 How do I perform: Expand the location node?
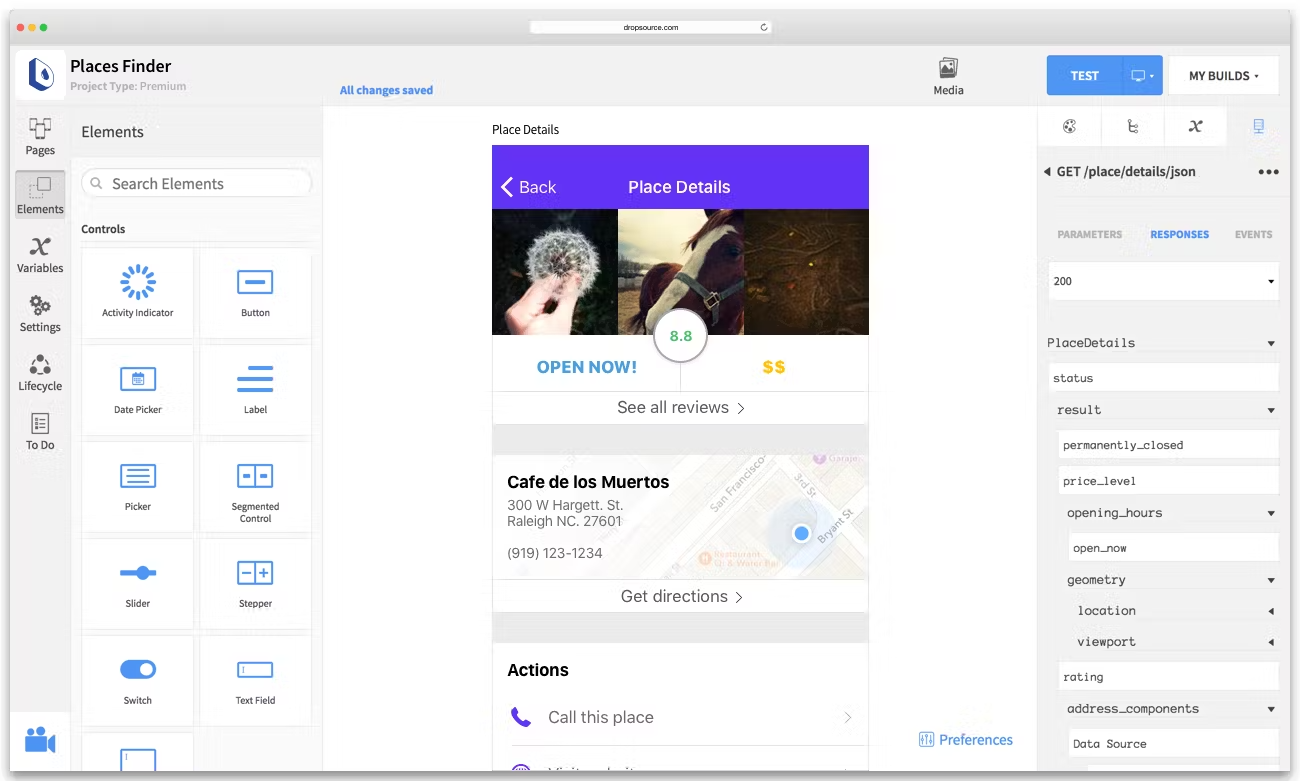tap(1271, 611)
